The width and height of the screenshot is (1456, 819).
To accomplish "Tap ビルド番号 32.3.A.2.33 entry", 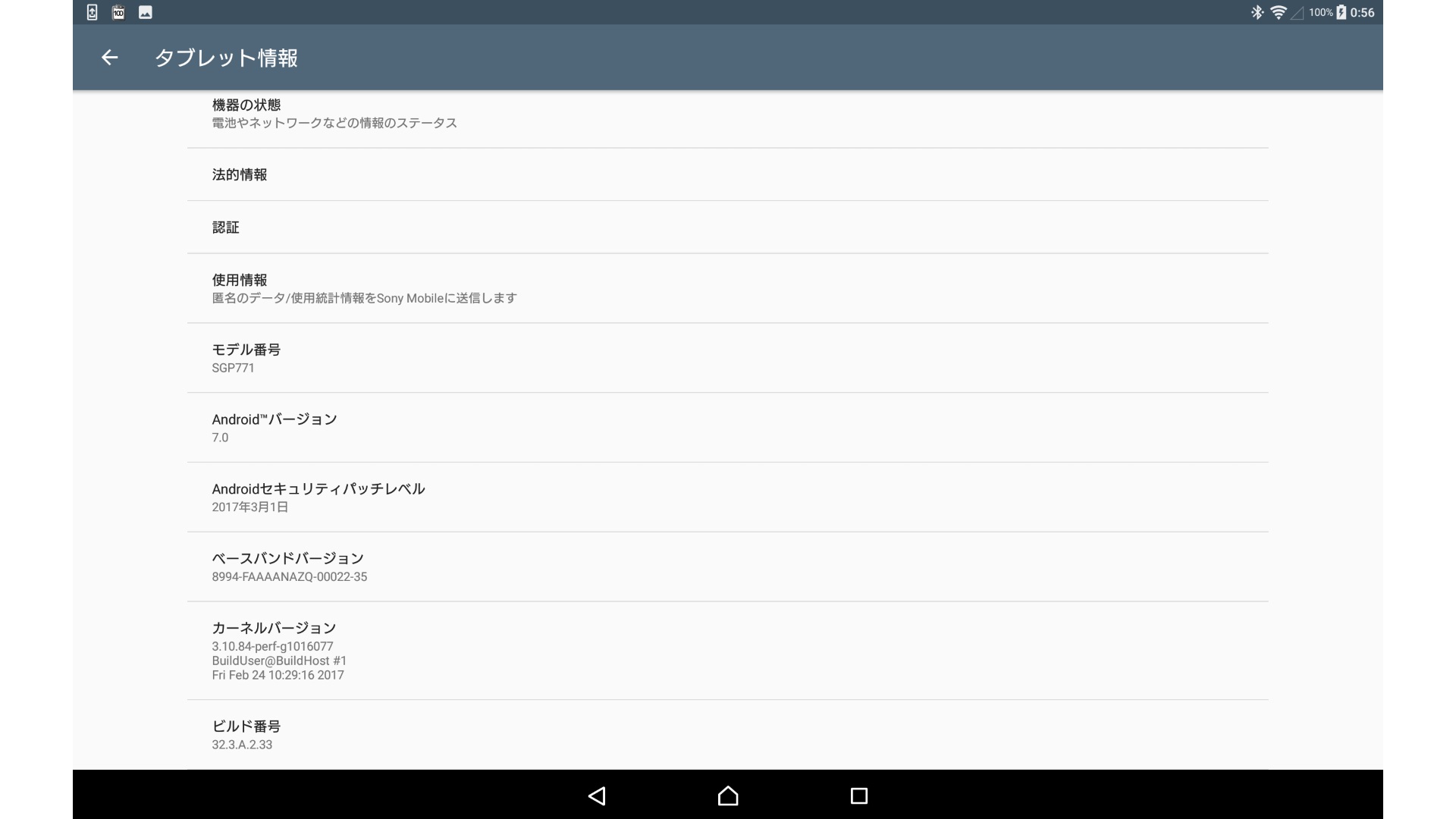I will [x=728, y=735].
